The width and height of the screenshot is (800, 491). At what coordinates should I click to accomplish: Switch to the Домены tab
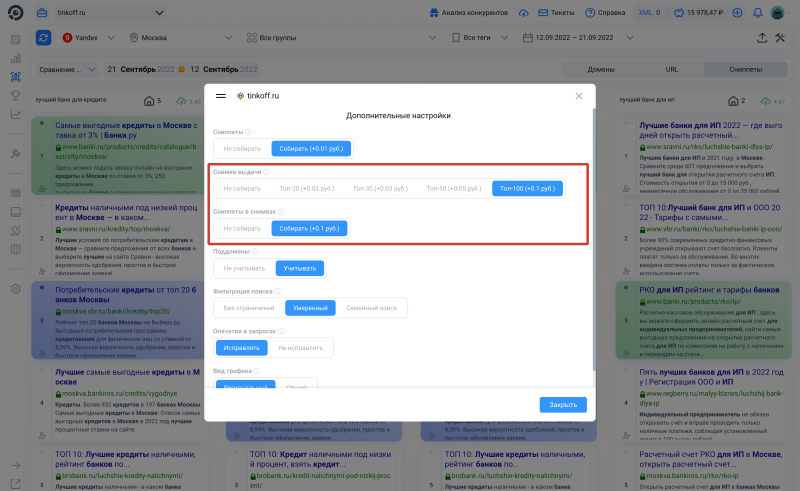click(600, 70)
